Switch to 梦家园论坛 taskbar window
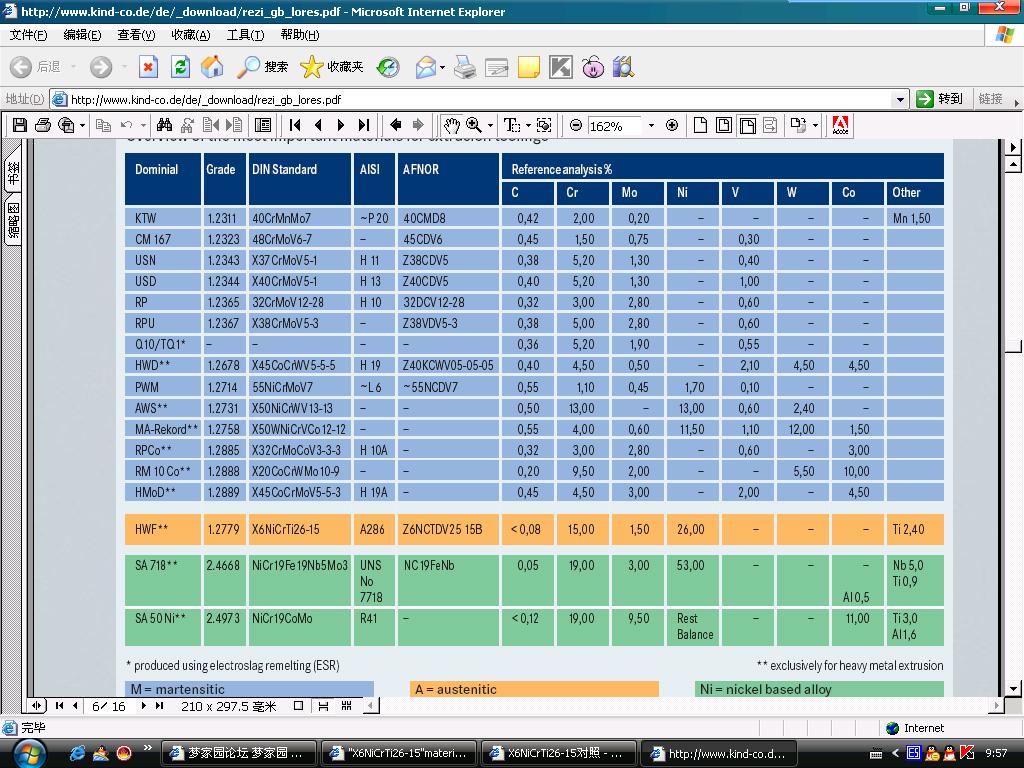 click(x=238, y=753)
